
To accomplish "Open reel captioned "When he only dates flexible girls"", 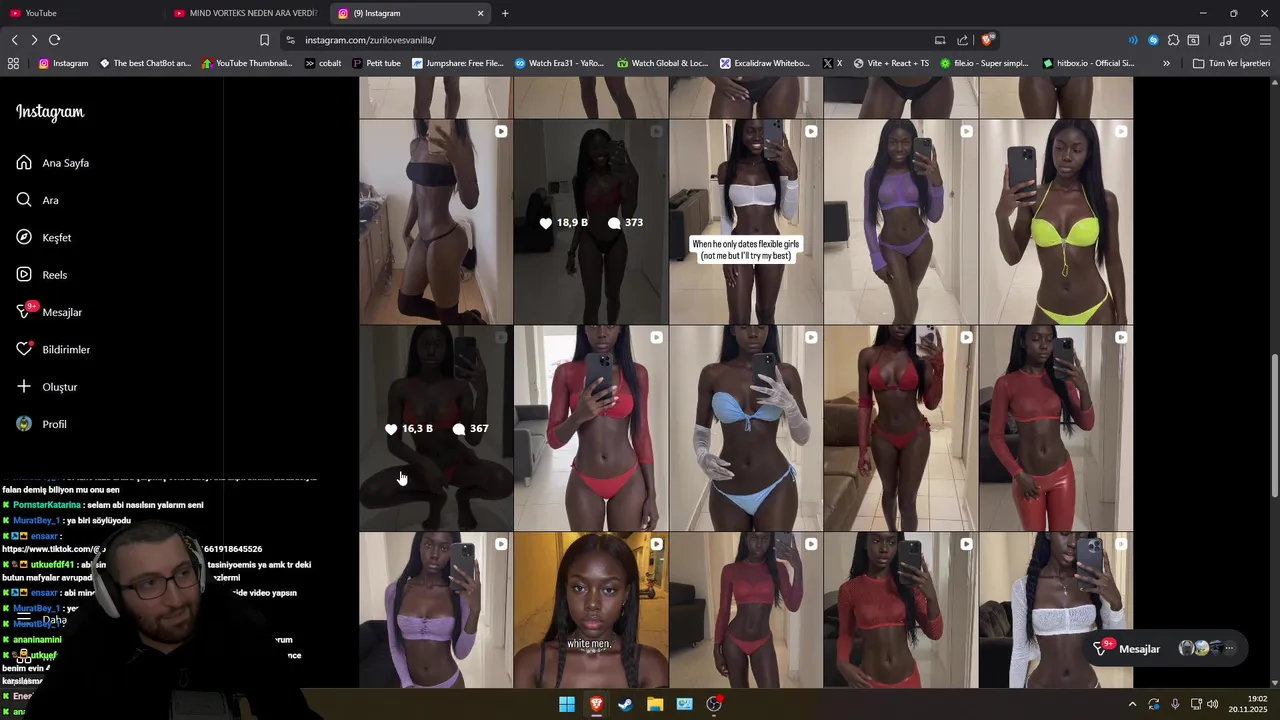I will click(x=746, y=222).
